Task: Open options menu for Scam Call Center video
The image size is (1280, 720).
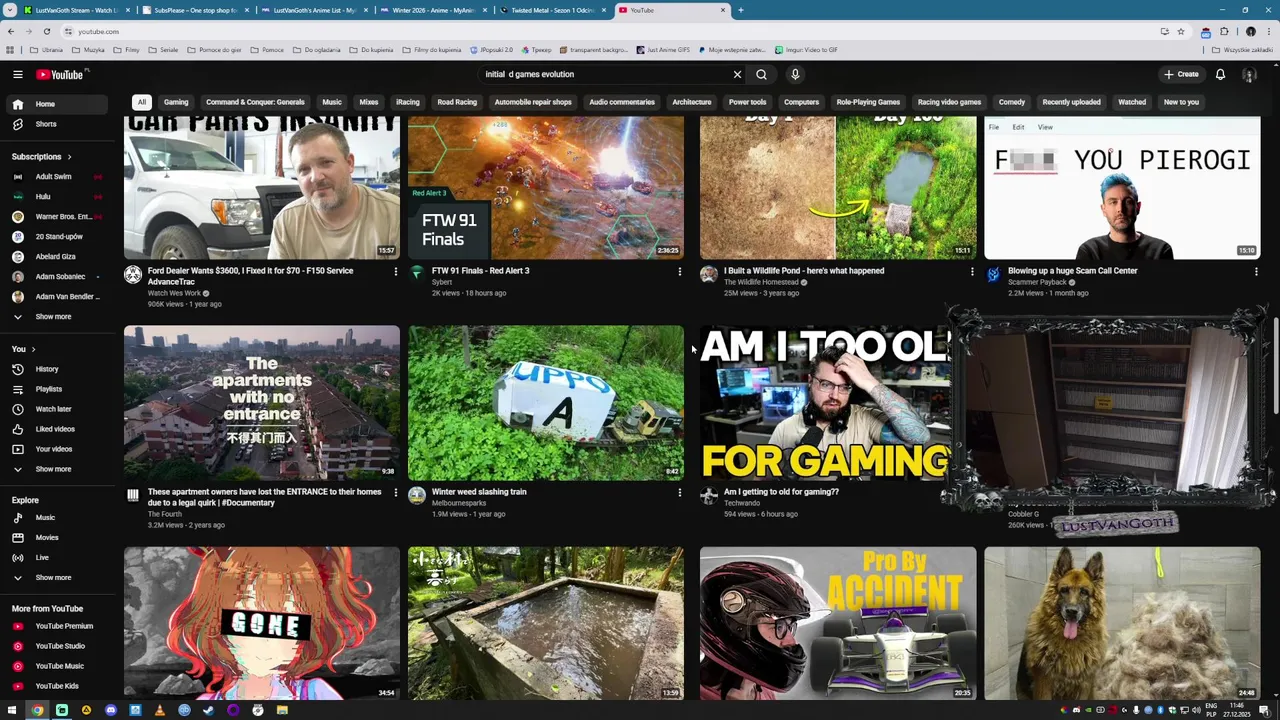Action: tap(1256, 271)
